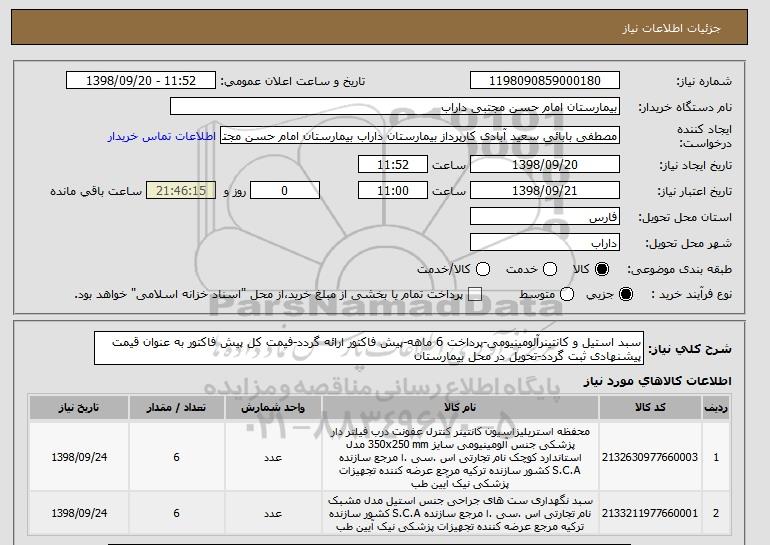
Task: Click the buyer name field بیمارستان امام حسن
Action: point(395,107)
